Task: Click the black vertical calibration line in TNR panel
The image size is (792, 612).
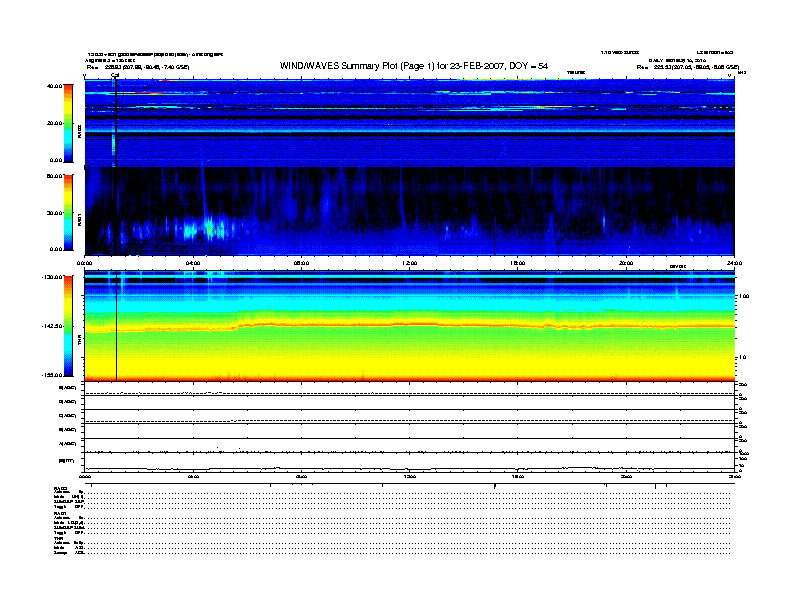Action: coord(117,326)
